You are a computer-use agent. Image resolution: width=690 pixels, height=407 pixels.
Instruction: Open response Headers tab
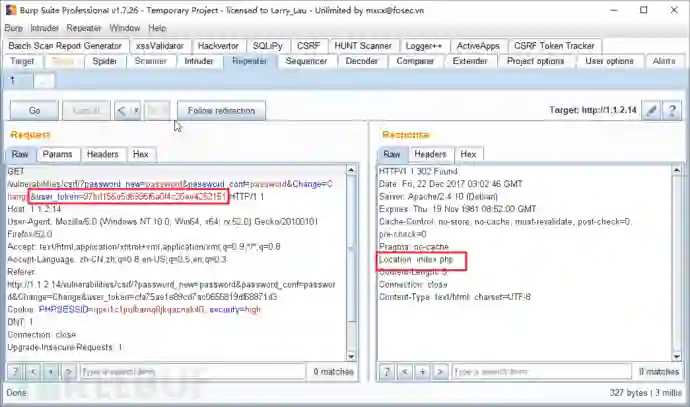pos(430,154)
